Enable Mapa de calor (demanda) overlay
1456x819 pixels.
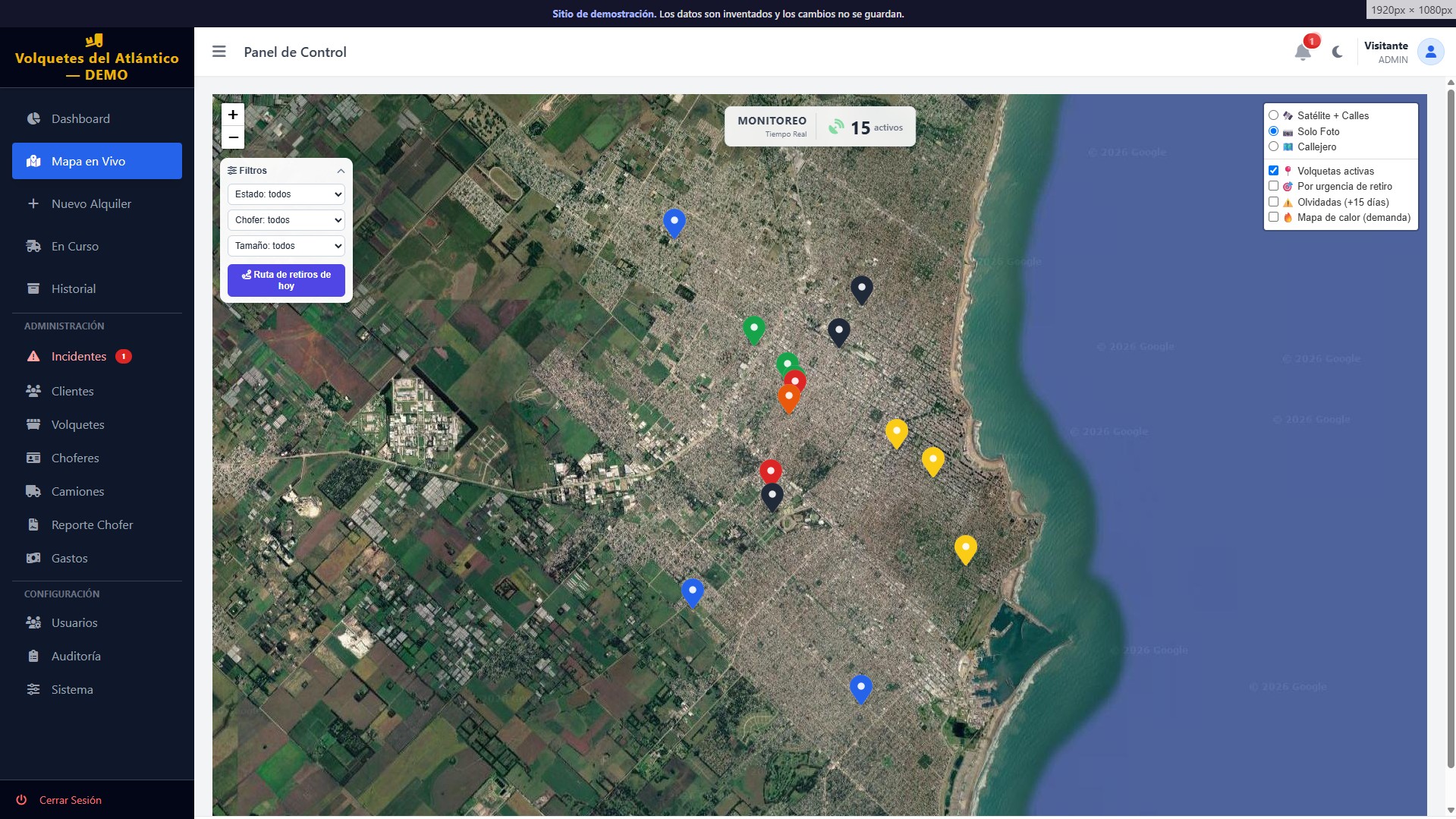click(x=1273, y=217)
